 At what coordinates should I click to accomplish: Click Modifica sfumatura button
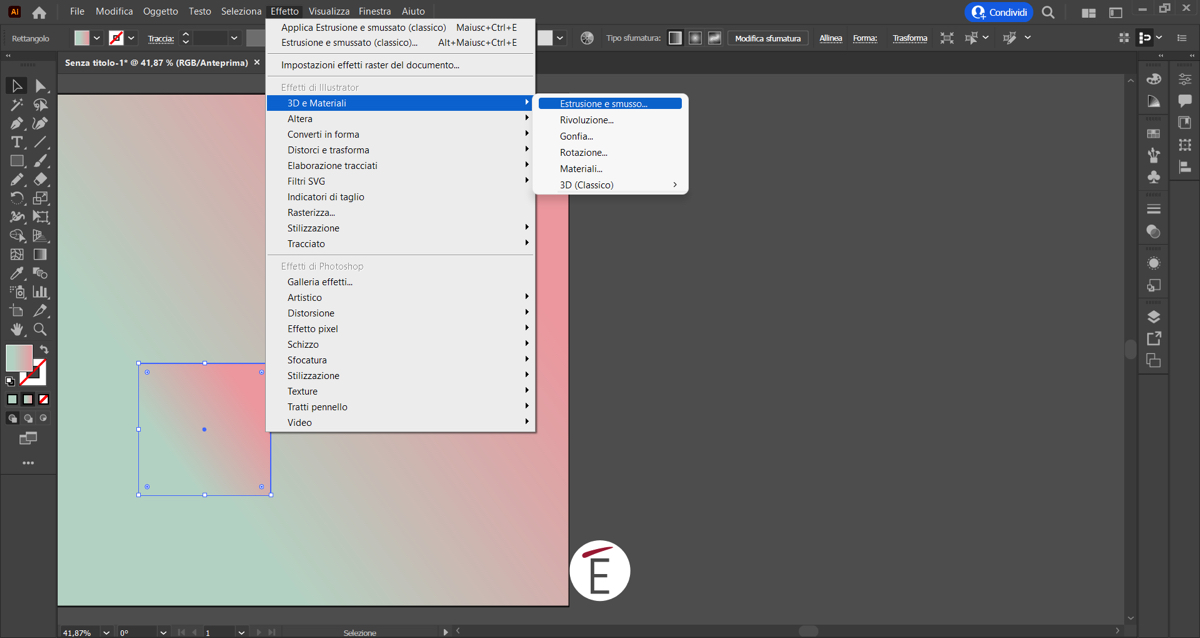[768, 38]
